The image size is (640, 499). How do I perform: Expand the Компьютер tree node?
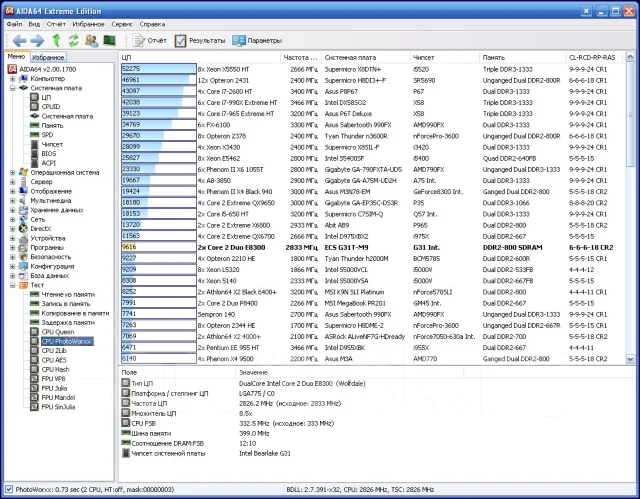13,79
